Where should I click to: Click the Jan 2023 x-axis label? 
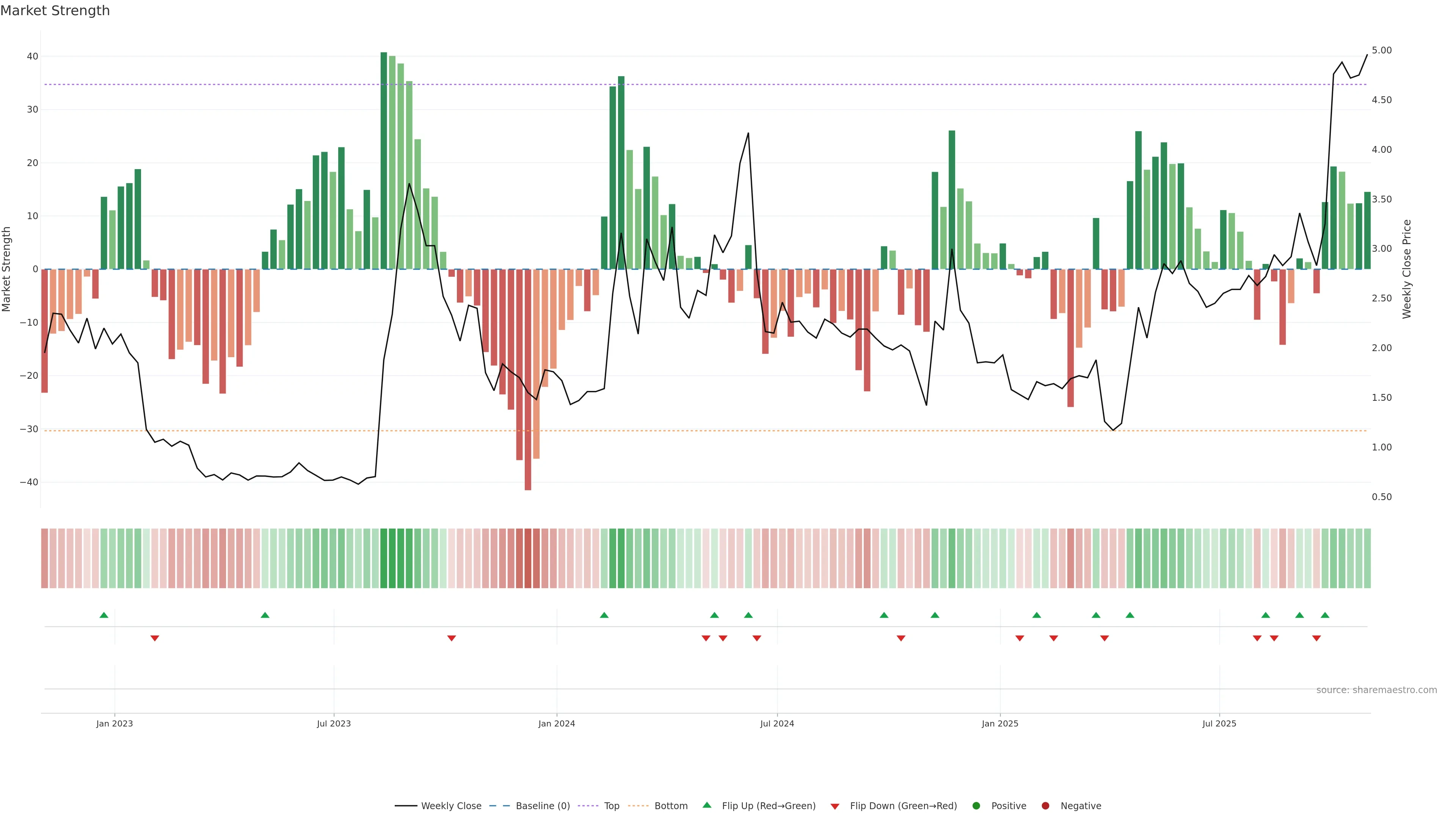(114, 723)
